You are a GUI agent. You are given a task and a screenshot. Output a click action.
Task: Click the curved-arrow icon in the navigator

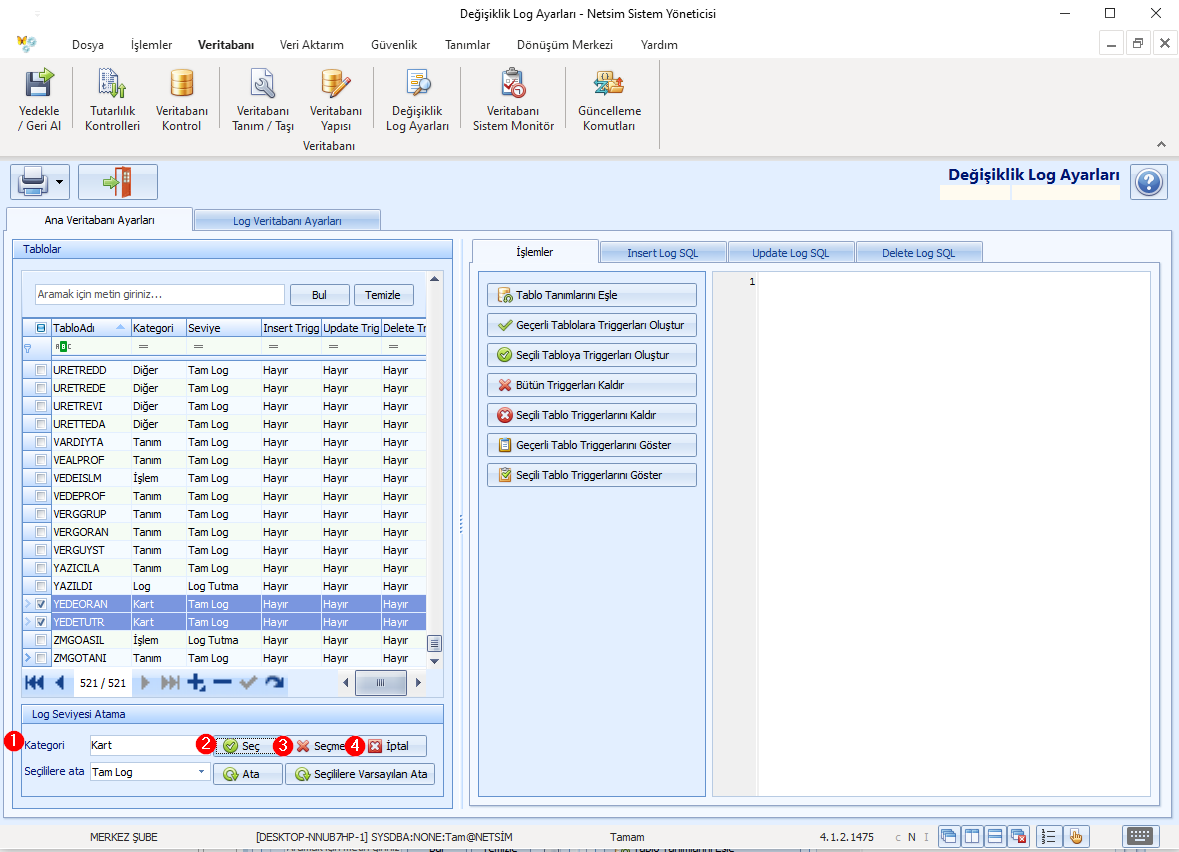click(x=274, y=683)
